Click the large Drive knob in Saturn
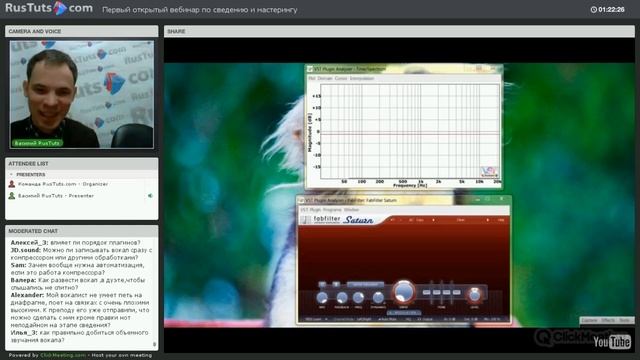Screen dimensions: 640x360 (x=403, y=292)
